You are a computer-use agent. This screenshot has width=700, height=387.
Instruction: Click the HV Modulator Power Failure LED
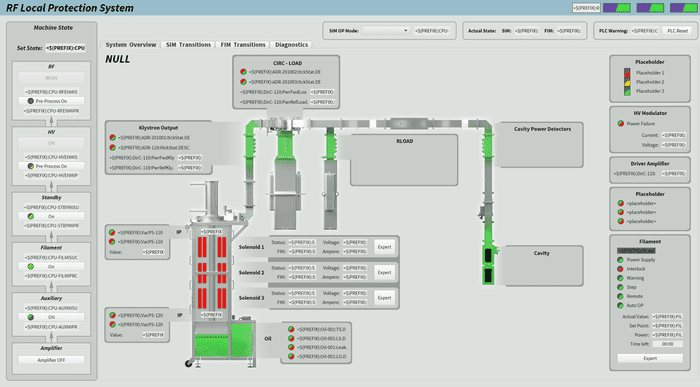621,124
